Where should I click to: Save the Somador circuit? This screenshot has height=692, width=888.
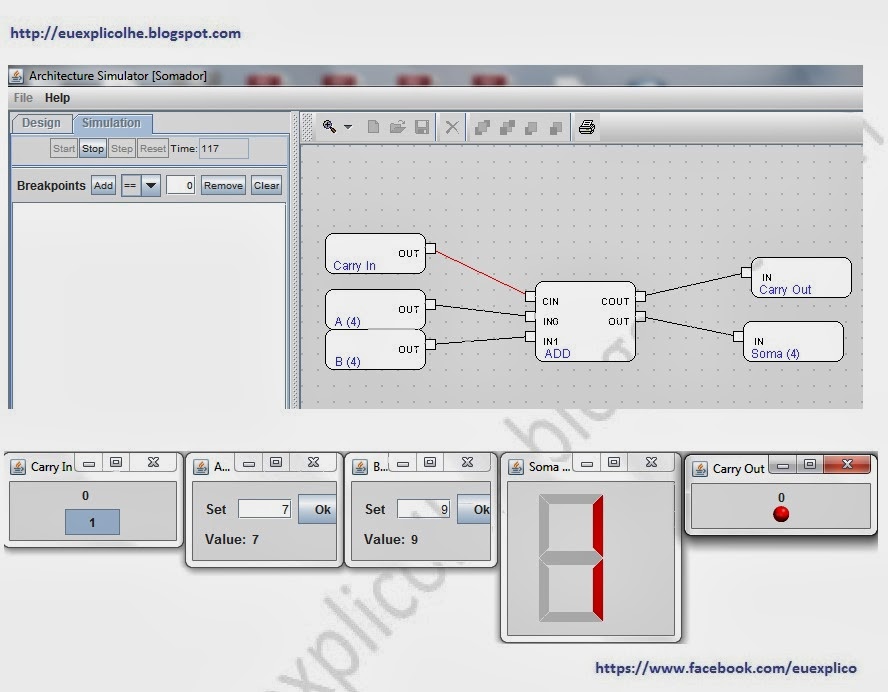click(421, 126)
